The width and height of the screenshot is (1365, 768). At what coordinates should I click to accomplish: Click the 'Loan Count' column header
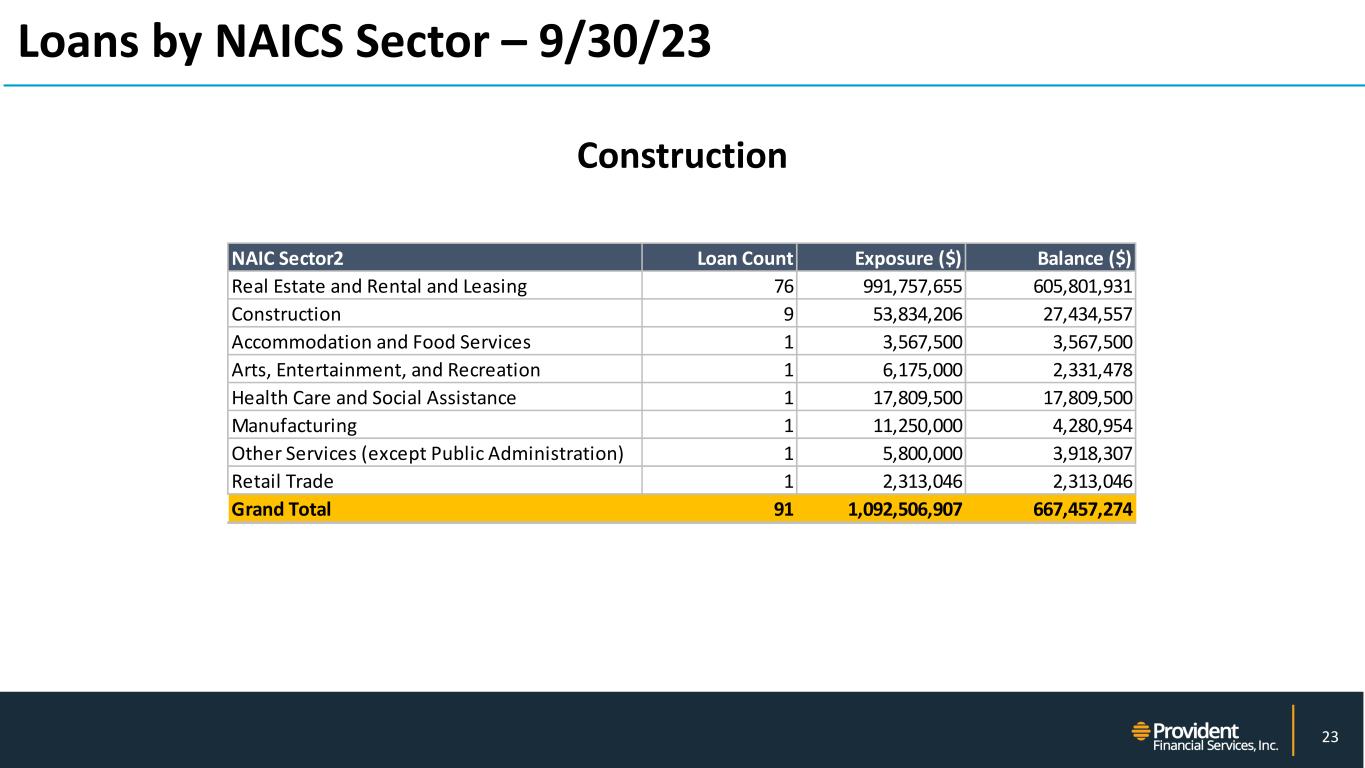(x=745, y=258)
